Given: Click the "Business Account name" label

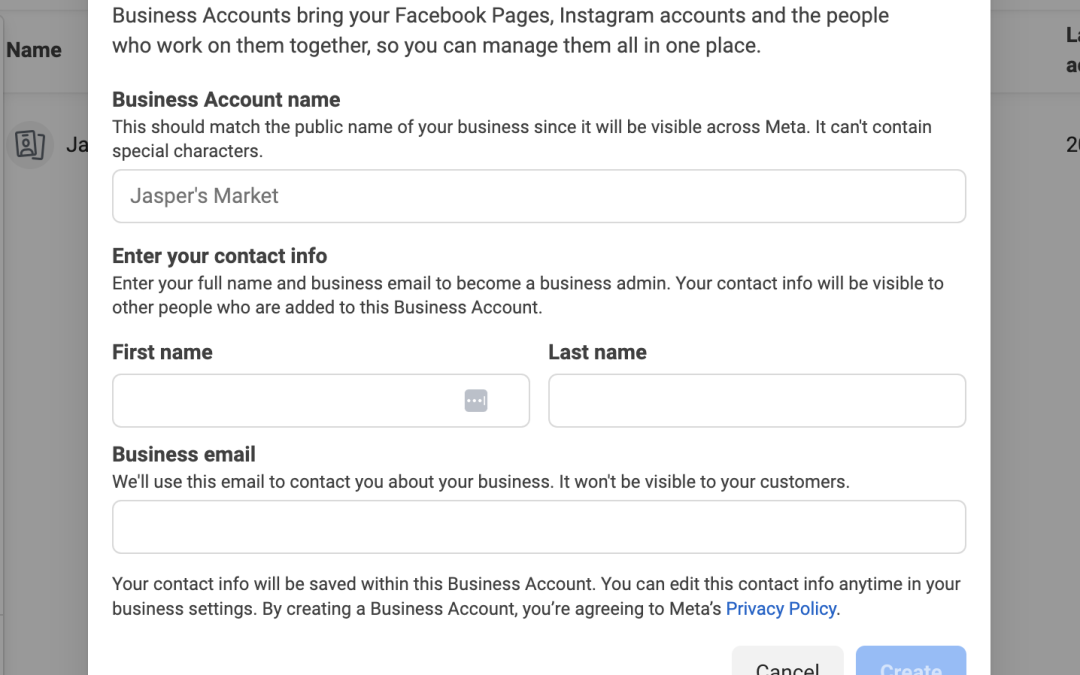Looking at the screenshot, I should (226, 100).
